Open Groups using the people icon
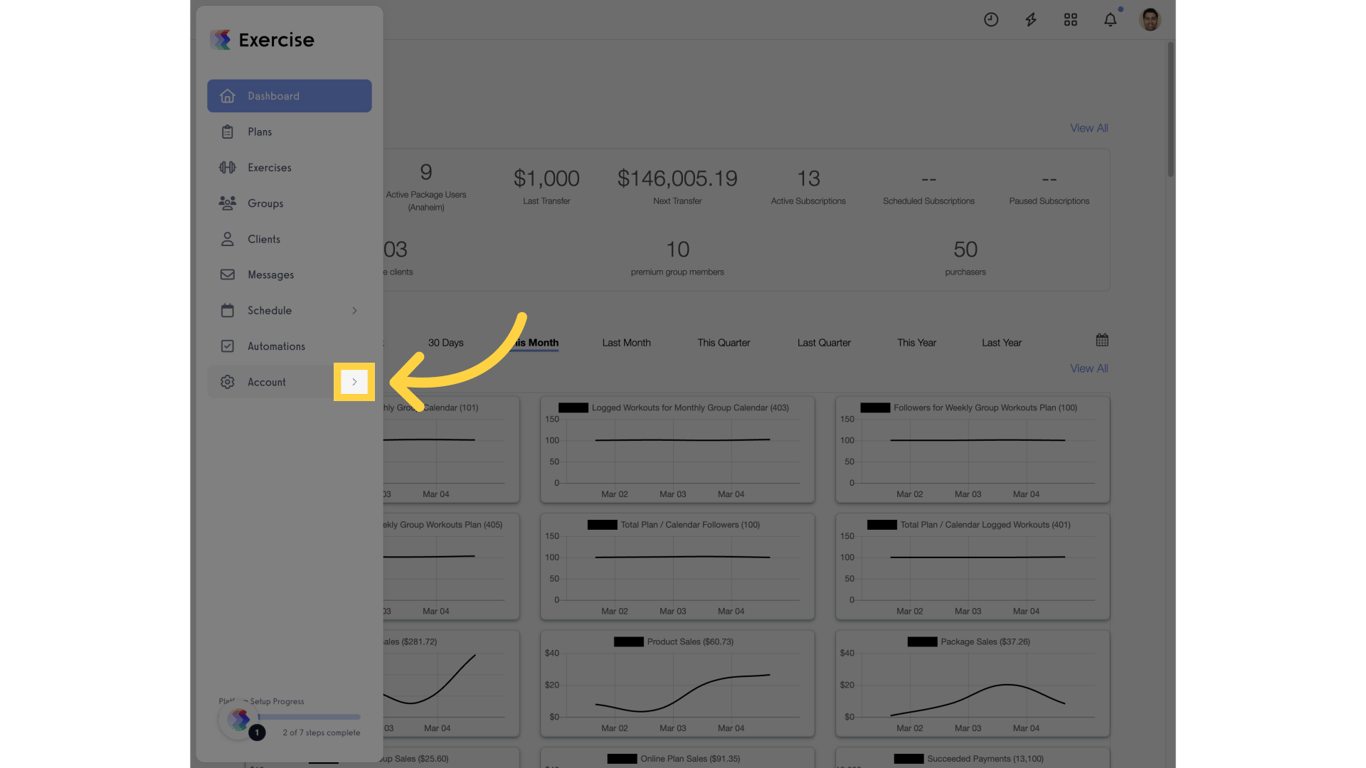 coord(227,203)
